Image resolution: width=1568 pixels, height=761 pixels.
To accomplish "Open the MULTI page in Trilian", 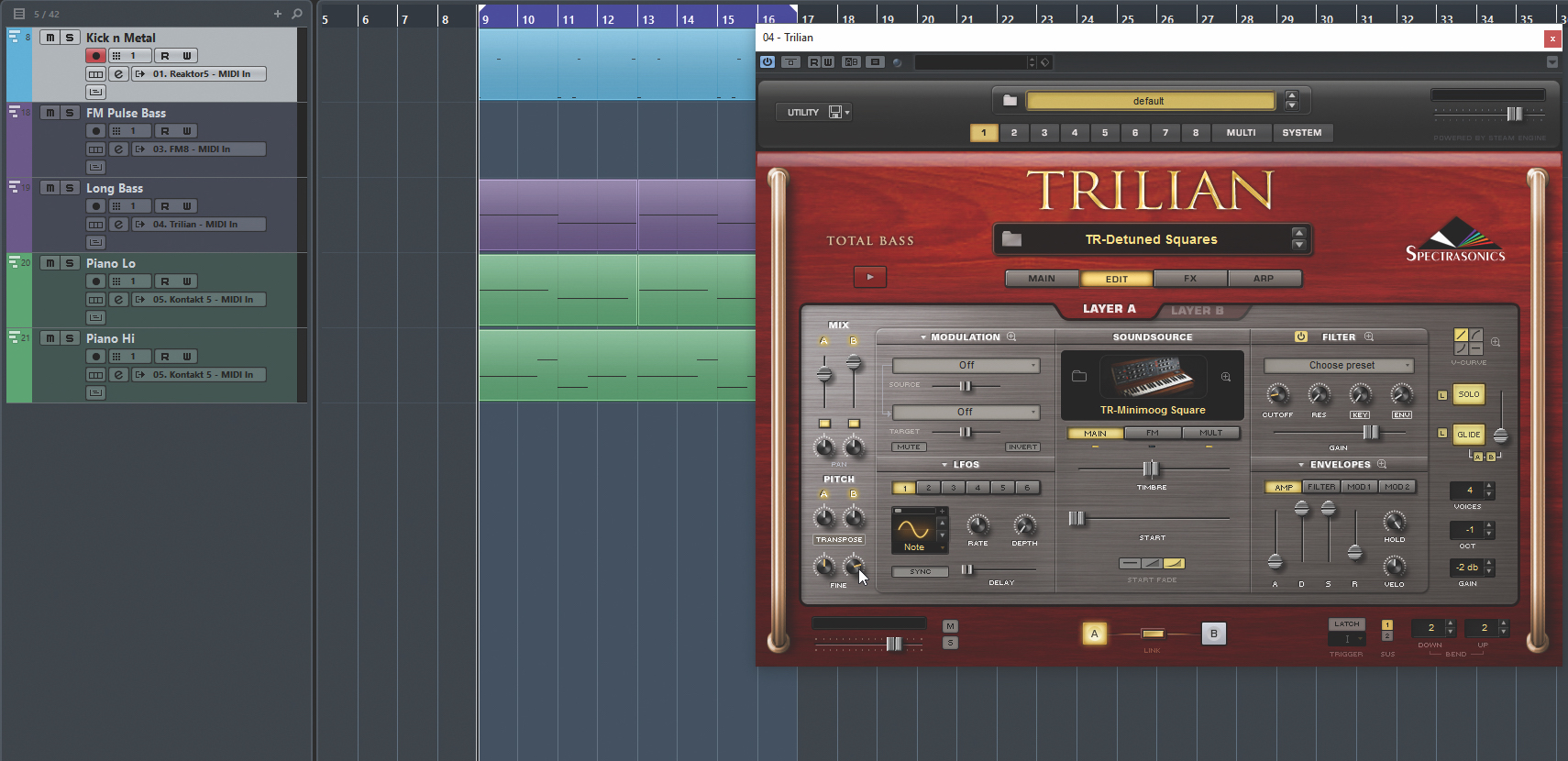I will [1242, 133].
